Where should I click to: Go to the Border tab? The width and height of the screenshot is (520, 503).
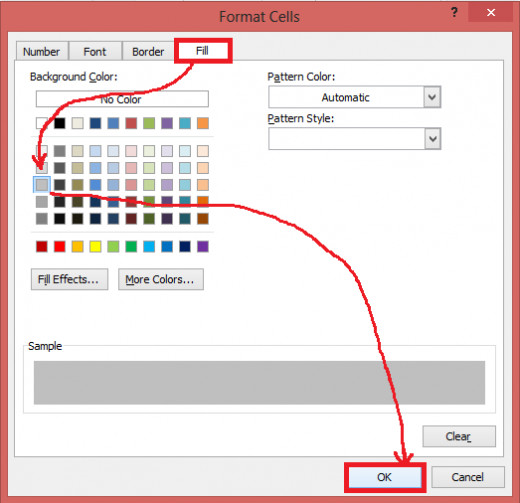(148, 52)
